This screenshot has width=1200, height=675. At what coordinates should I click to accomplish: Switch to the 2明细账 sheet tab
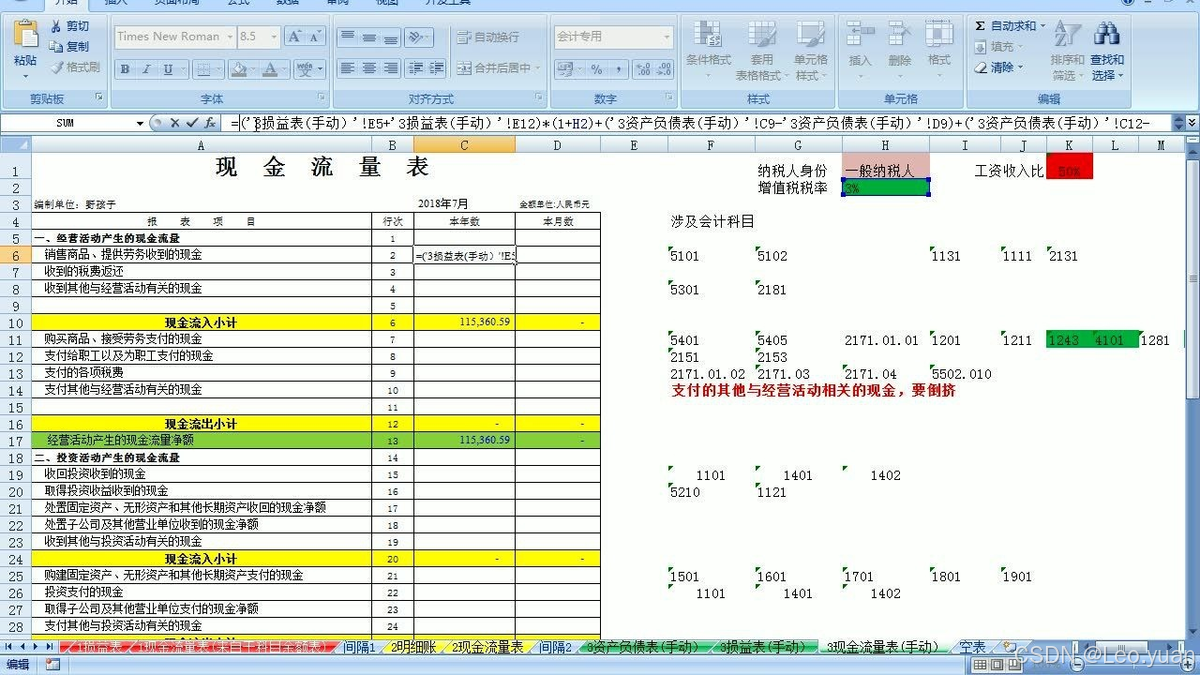[x=413, y=648]
